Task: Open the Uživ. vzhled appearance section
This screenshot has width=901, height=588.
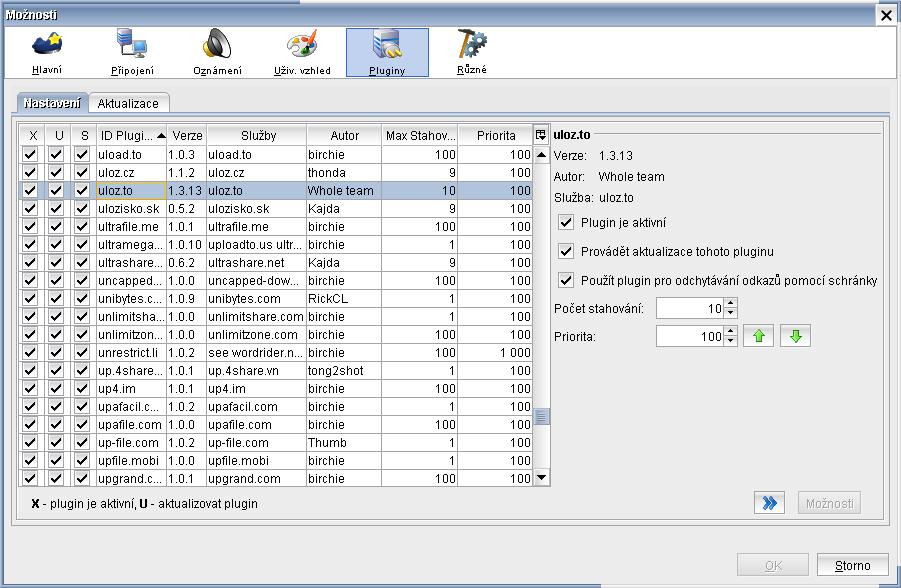Action: coord(302,53)
